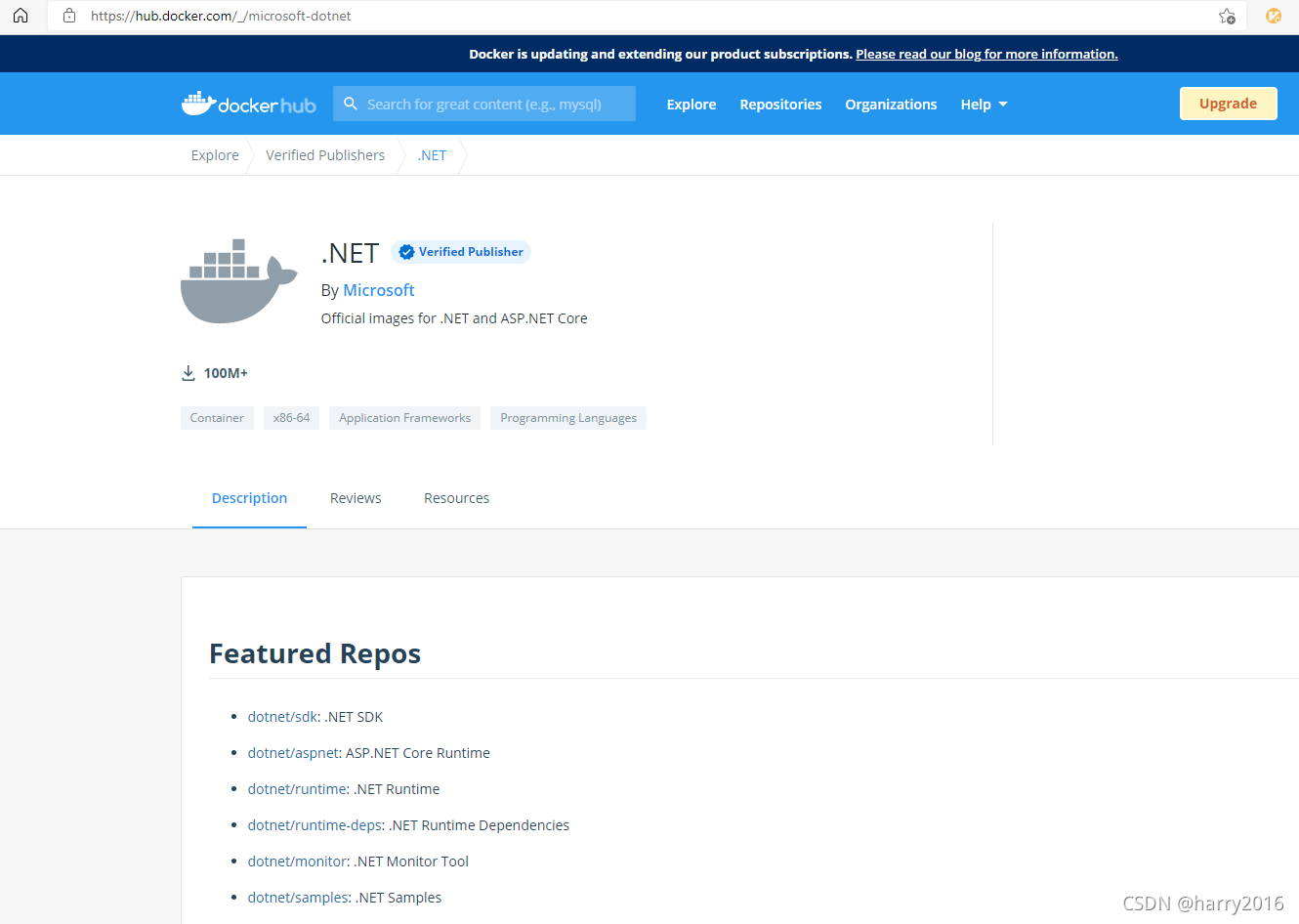
Task: Click the site lock icon in address bar
Action: pyautogui.click(x=69, y=16)
